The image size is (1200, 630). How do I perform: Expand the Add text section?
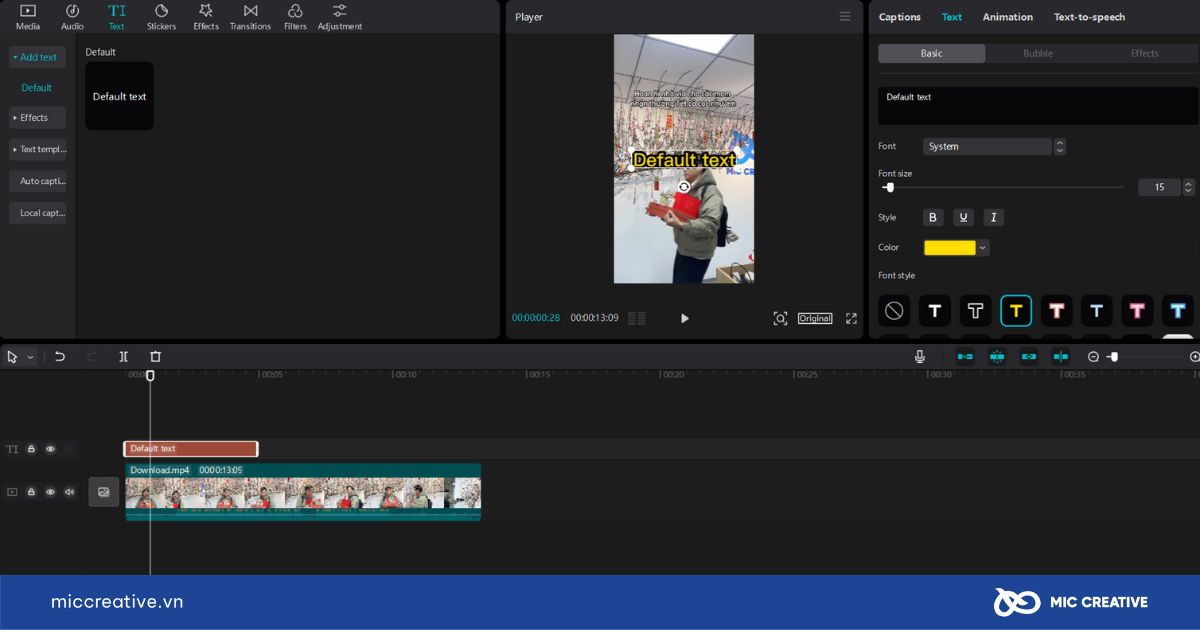click(38, 57)
